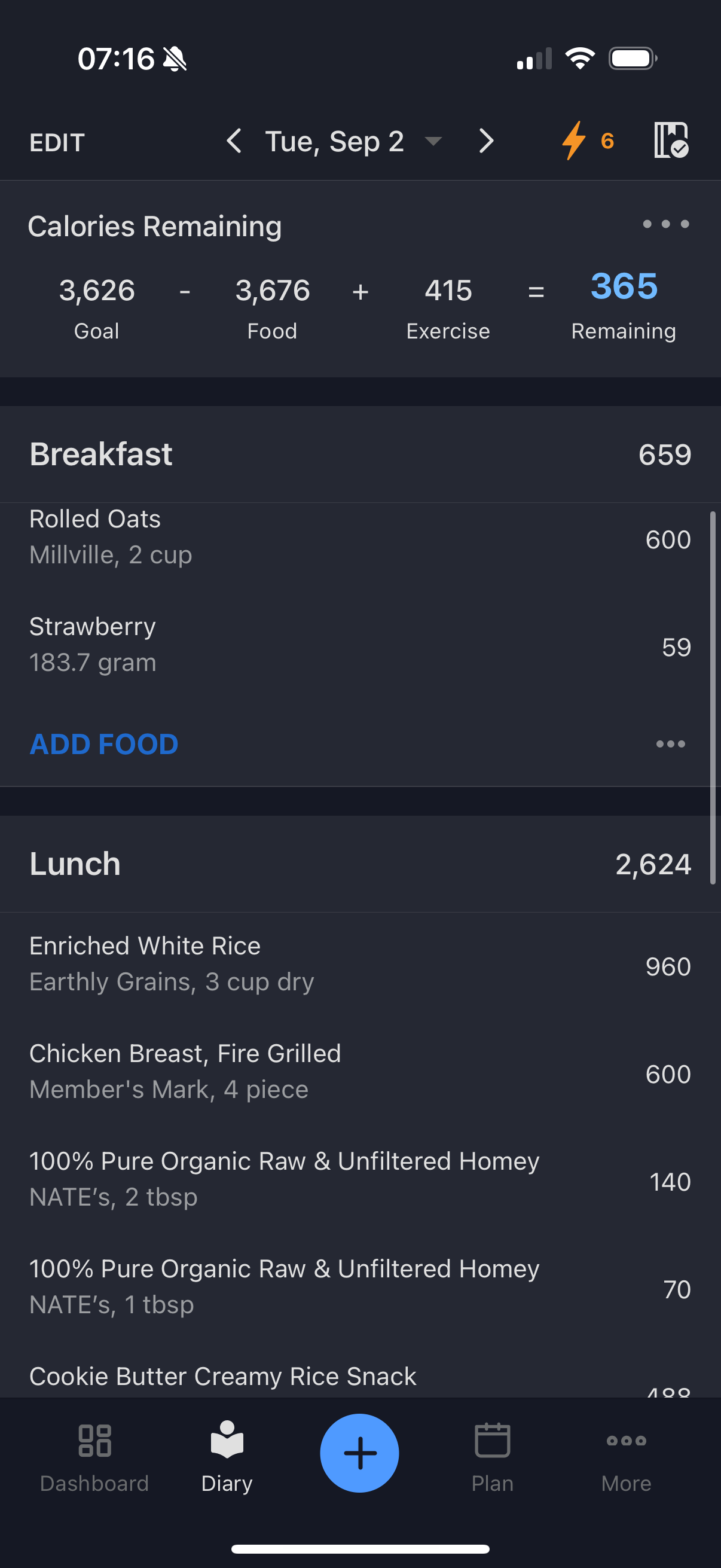Open the Strawberry 183.7 gram entry
The width and height of the screenshot is (721, 1568).
pos(360,645)
